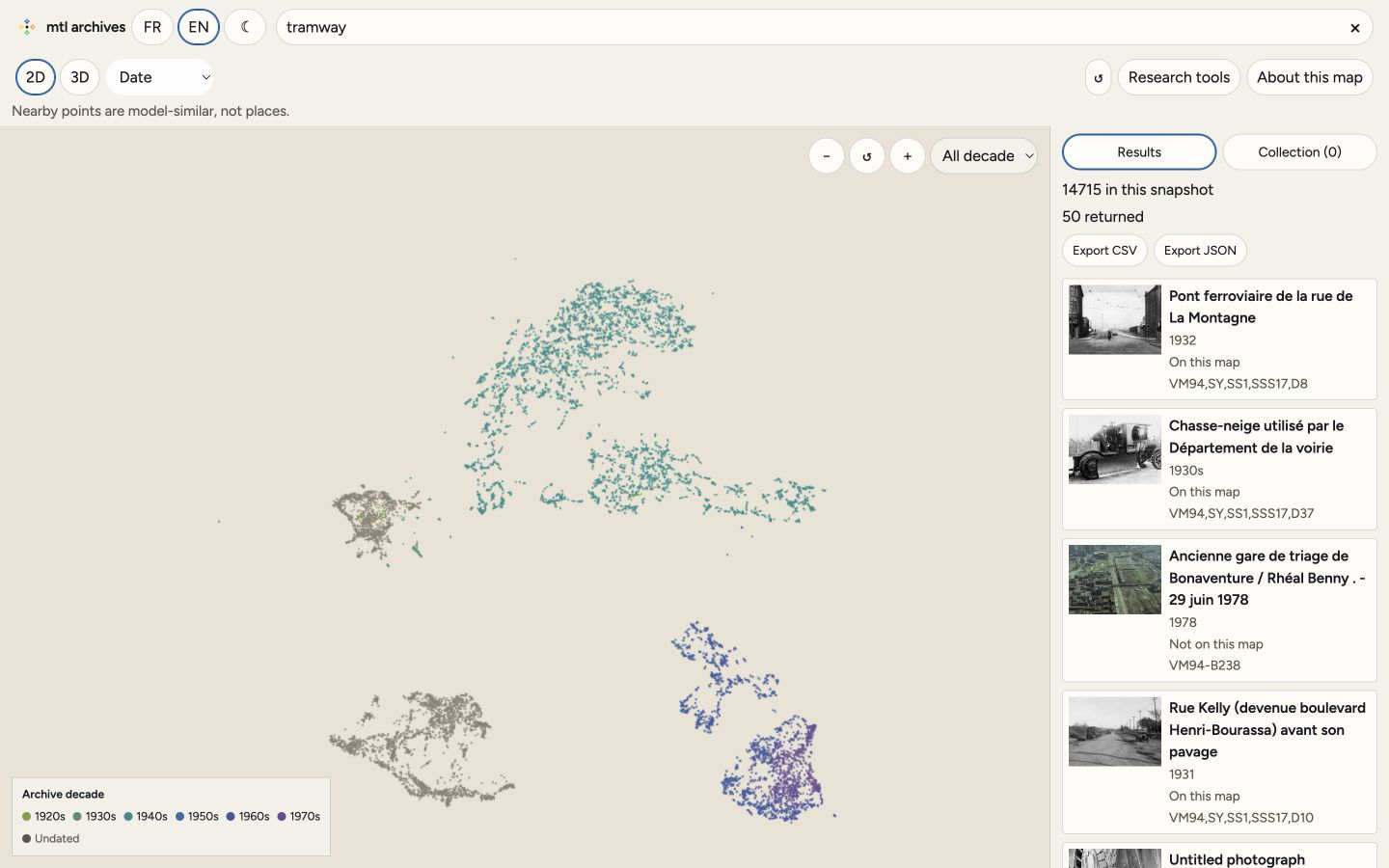The width and height of the screenshot is (1389, 868).
Task: Zoom in the map with plus button
Action: click(x=908, y=156)
